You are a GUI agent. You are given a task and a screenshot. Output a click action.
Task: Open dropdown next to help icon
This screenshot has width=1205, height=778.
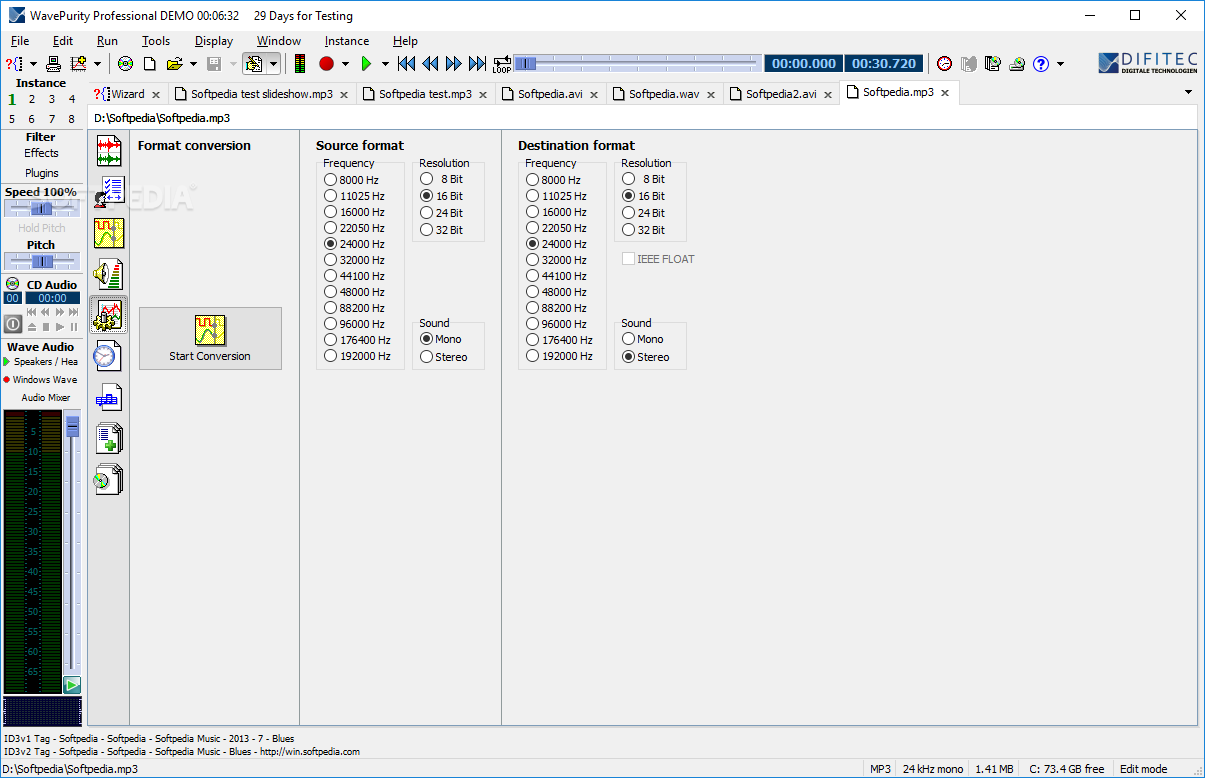(1060, 64)
